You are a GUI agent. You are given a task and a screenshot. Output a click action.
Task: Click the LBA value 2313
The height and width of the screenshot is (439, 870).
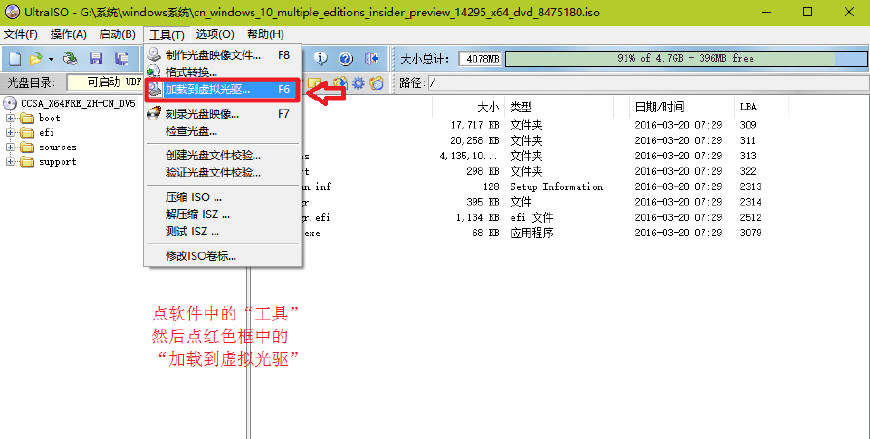click(x=750, y=186)
